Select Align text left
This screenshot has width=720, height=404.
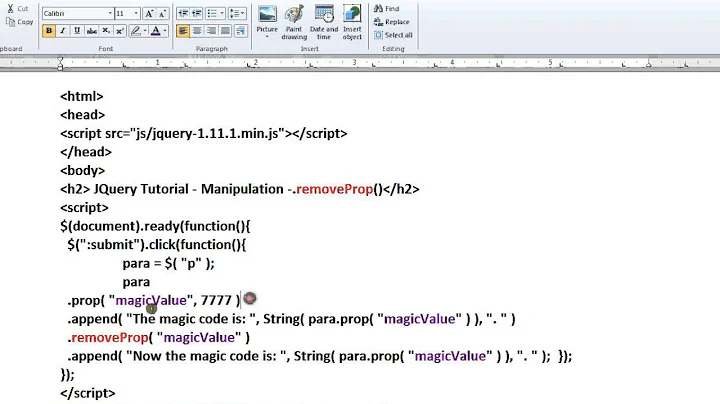[x=183, y=31]
